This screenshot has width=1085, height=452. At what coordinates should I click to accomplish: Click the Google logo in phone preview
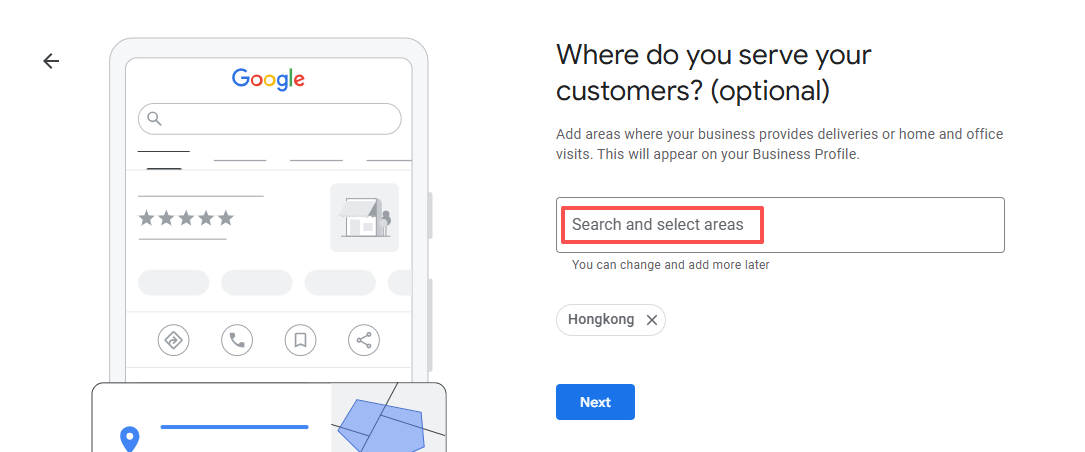click(x=268, y=78)
